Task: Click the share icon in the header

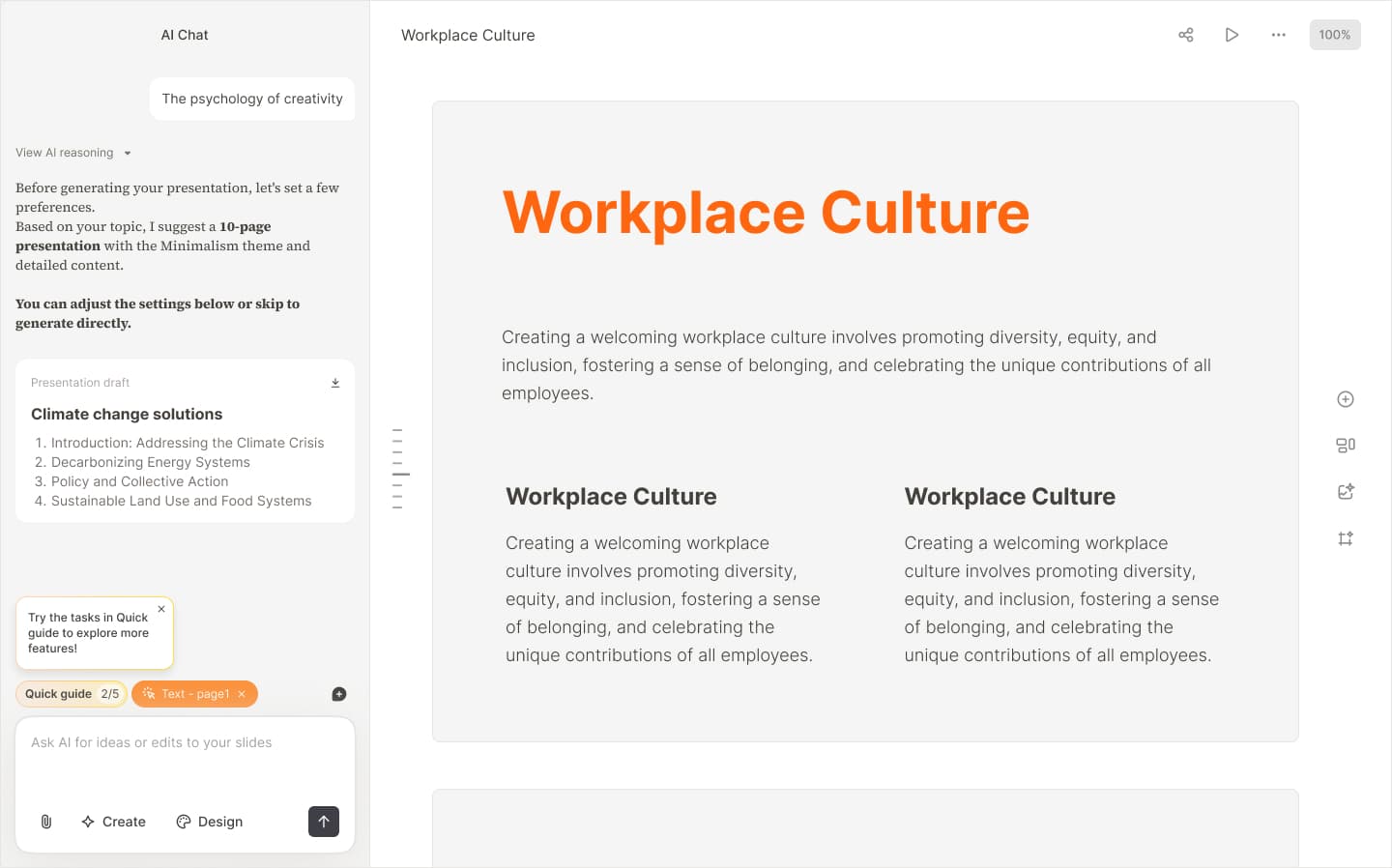Action: (1186, 35)
